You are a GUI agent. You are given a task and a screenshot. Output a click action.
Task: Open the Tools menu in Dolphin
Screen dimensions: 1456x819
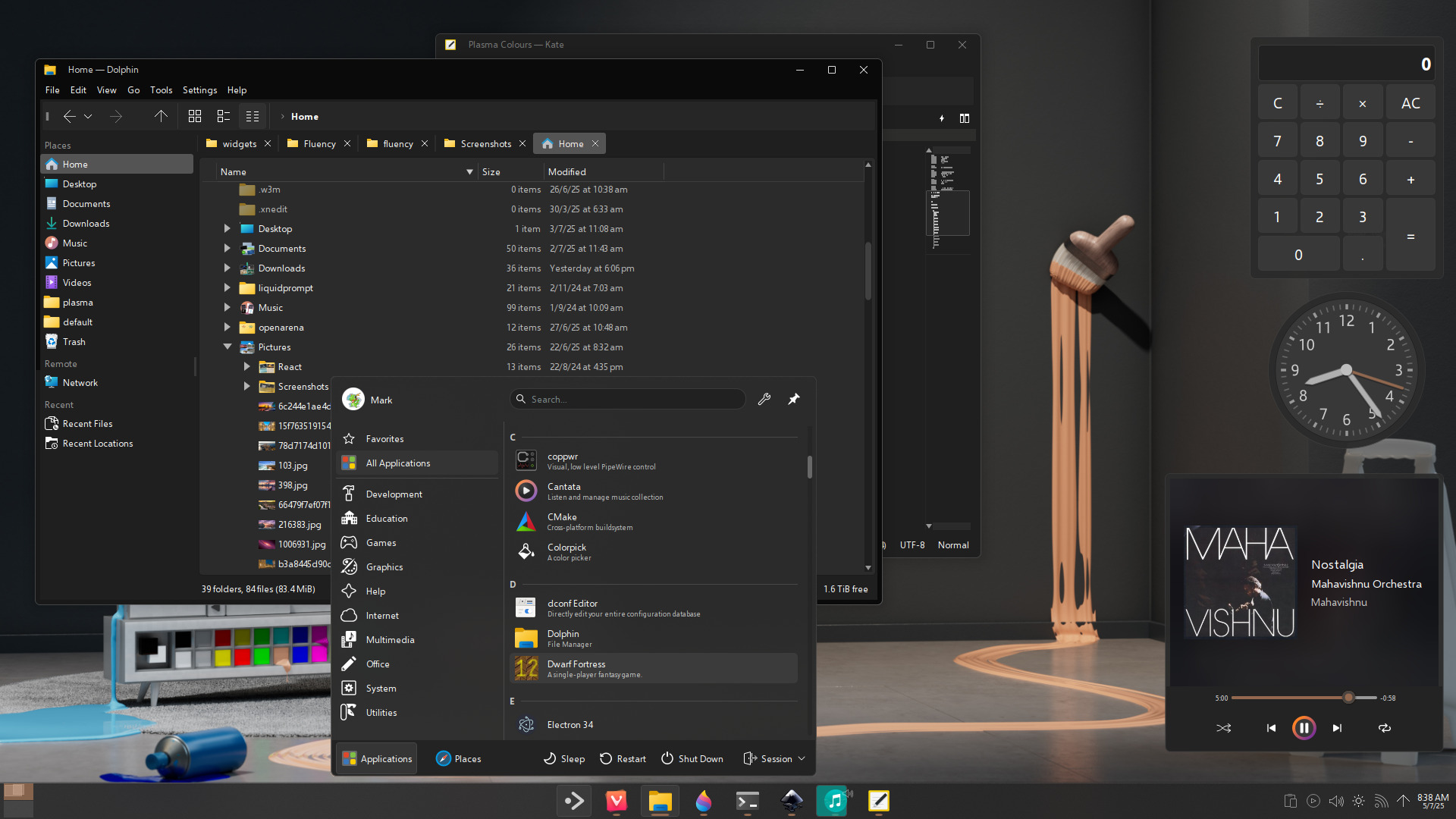(x=161, y=89)
